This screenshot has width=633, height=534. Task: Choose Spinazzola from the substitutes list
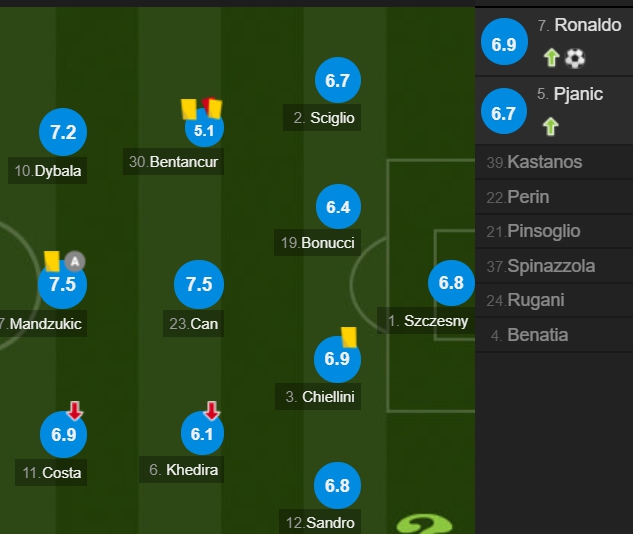pyautogui.click(x=550, y=266)
